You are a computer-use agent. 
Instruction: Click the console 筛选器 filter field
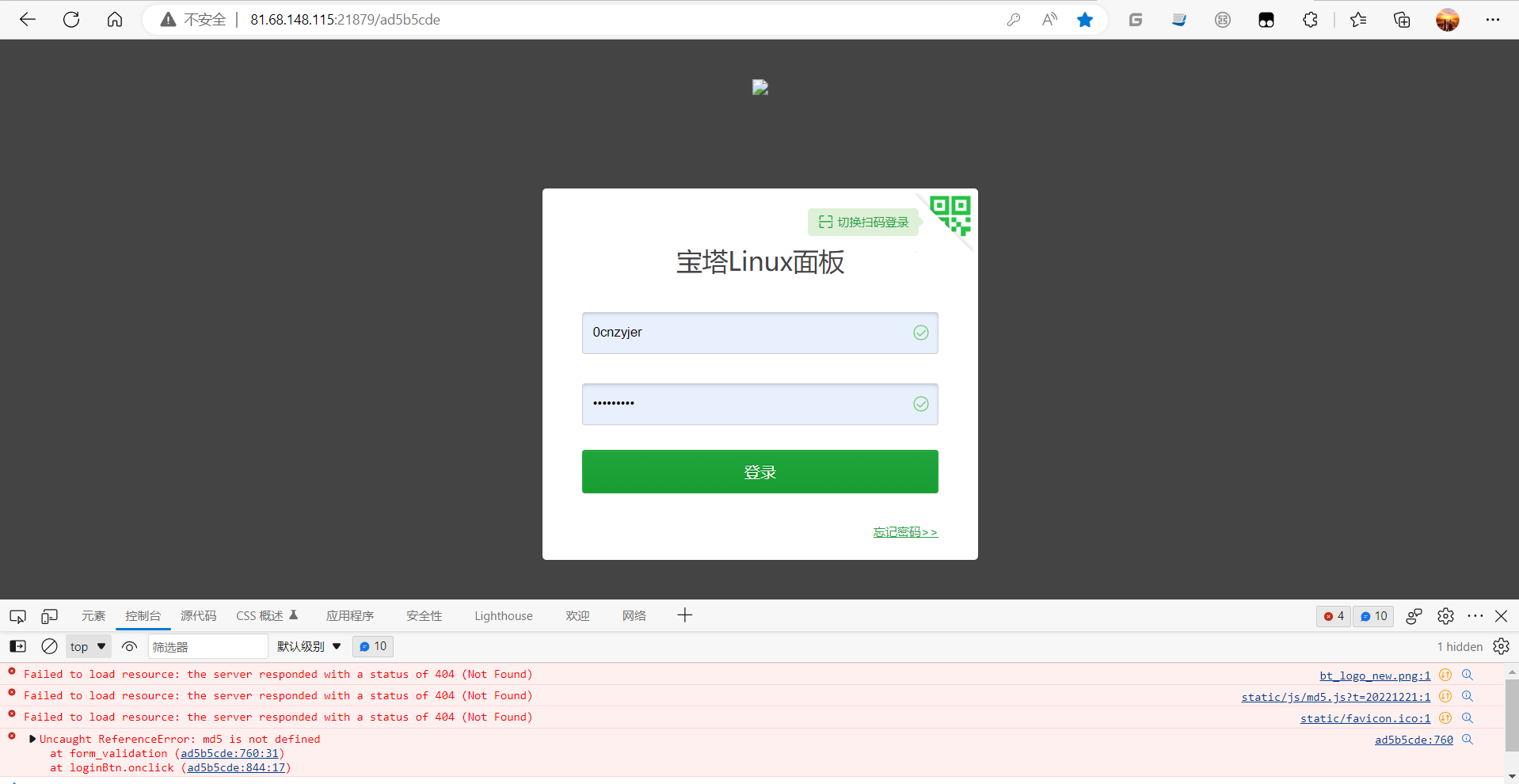coord(207,647)
